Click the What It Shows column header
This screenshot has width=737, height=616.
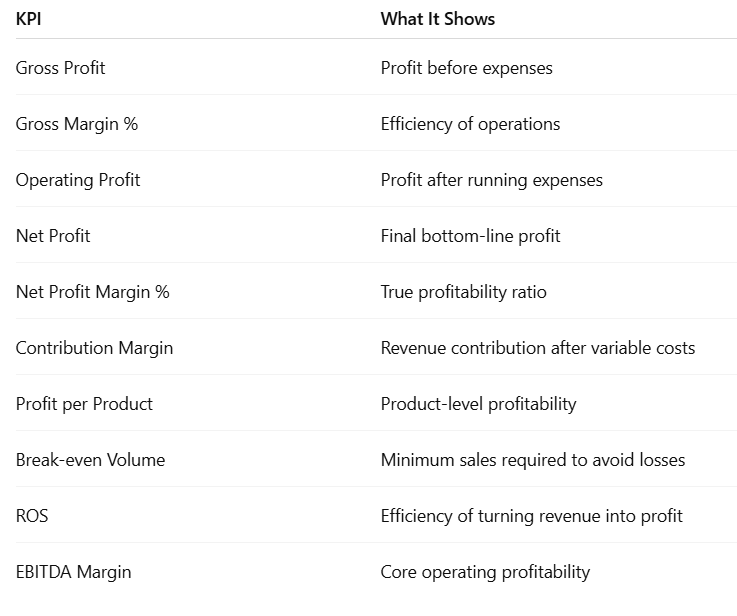click(437, 19)
